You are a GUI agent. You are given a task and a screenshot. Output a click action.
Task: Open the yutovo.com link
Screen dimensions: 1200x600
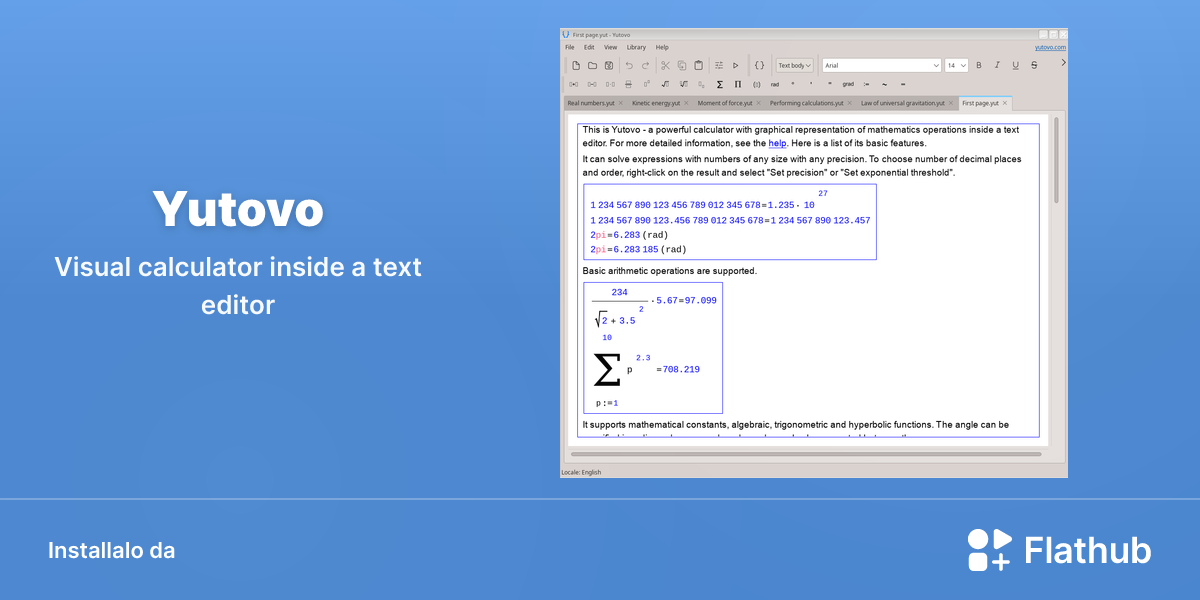tap(1050, 47)
